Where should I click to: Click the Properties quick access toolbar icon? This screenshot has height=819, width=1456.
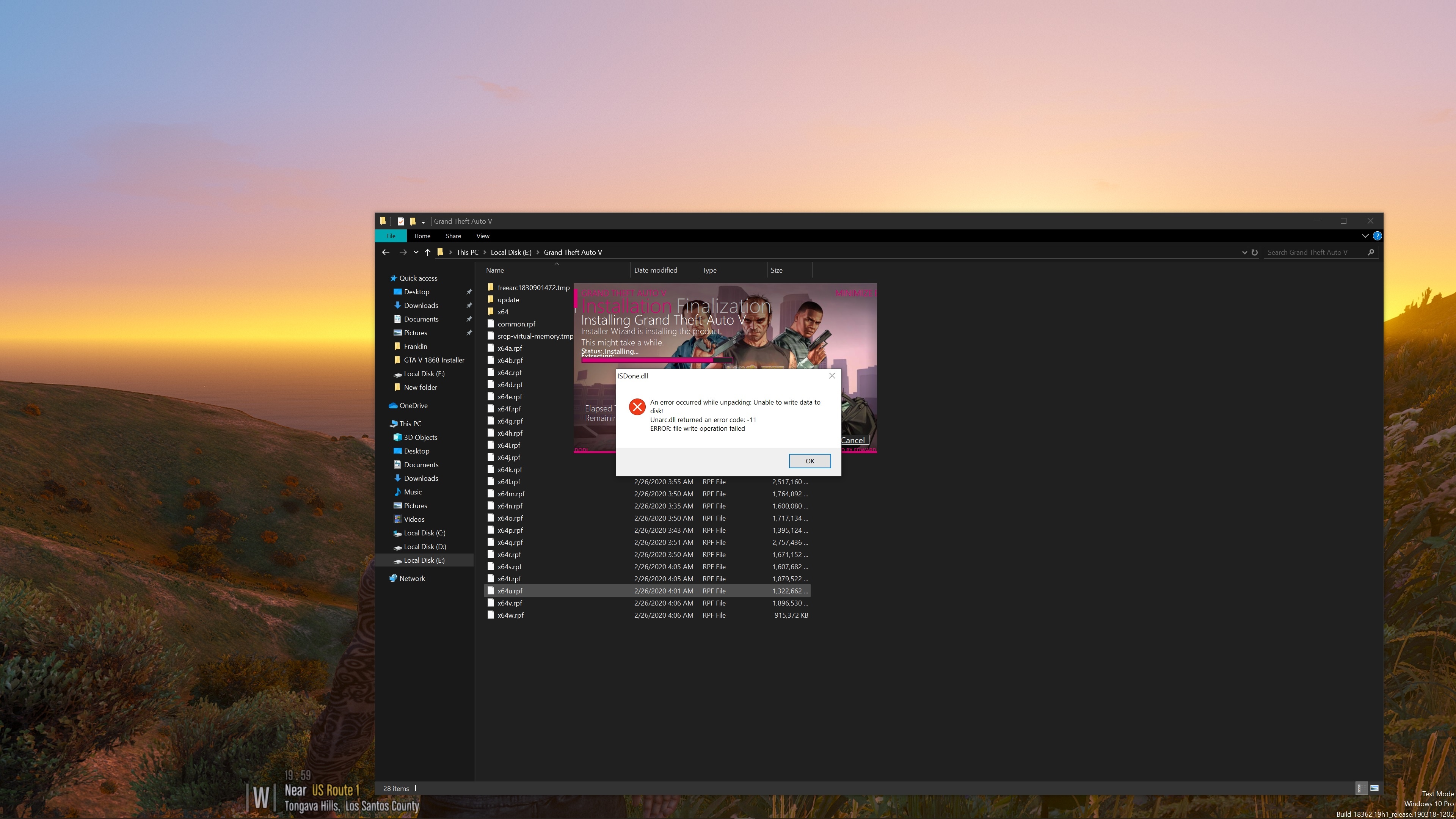[401, 221]
